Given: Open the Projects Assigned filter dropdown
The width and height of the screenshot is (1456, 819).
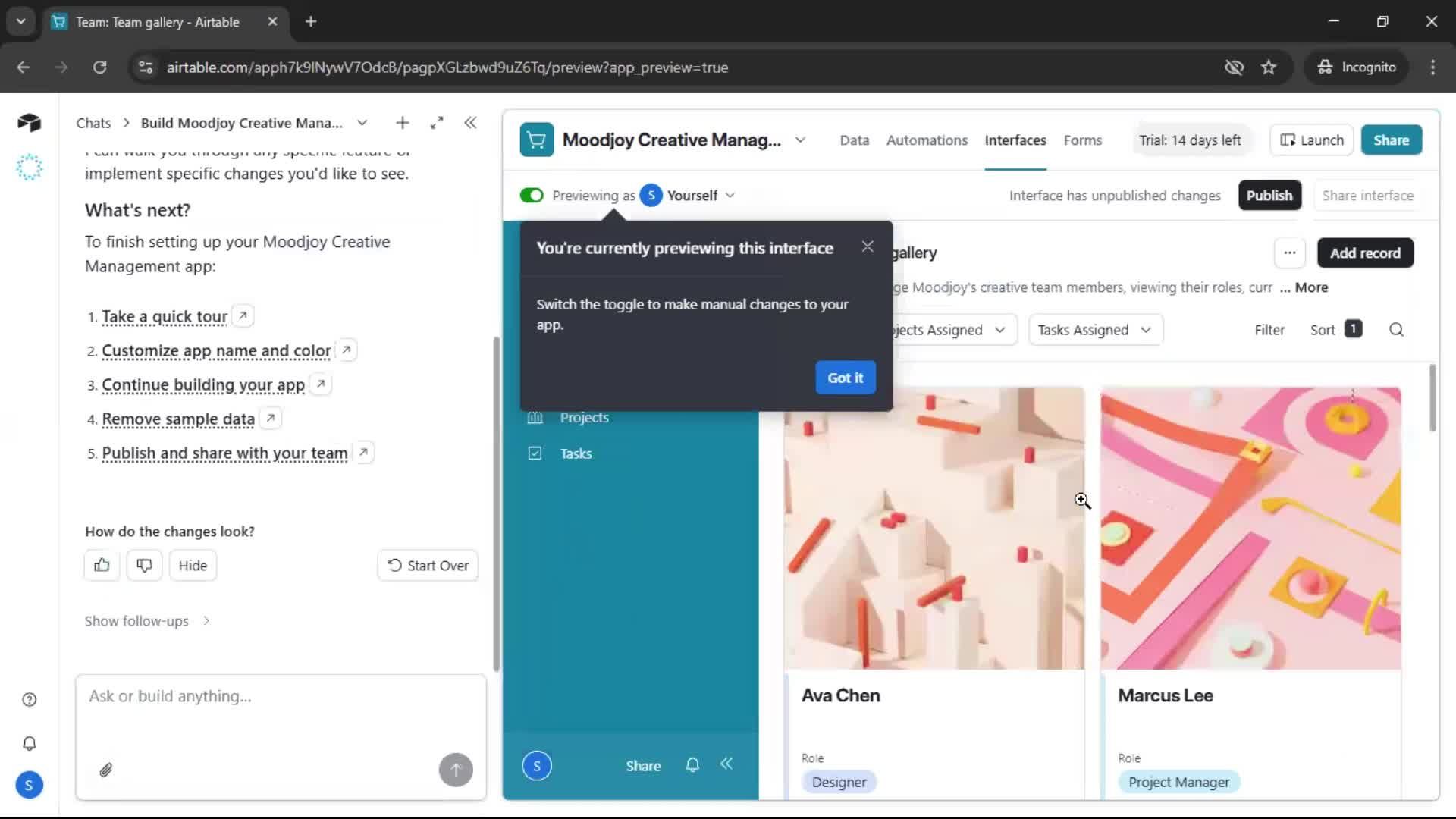Looking at the screenshot, I should pos(954,330).
